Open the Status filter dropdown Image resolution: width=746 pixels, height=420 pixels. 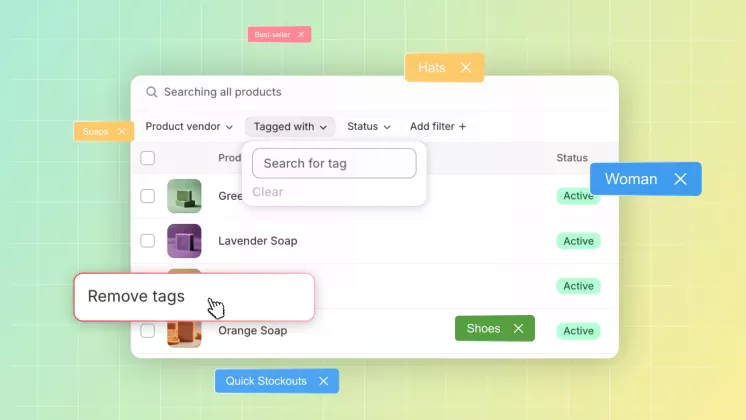[x=368, y=127]
